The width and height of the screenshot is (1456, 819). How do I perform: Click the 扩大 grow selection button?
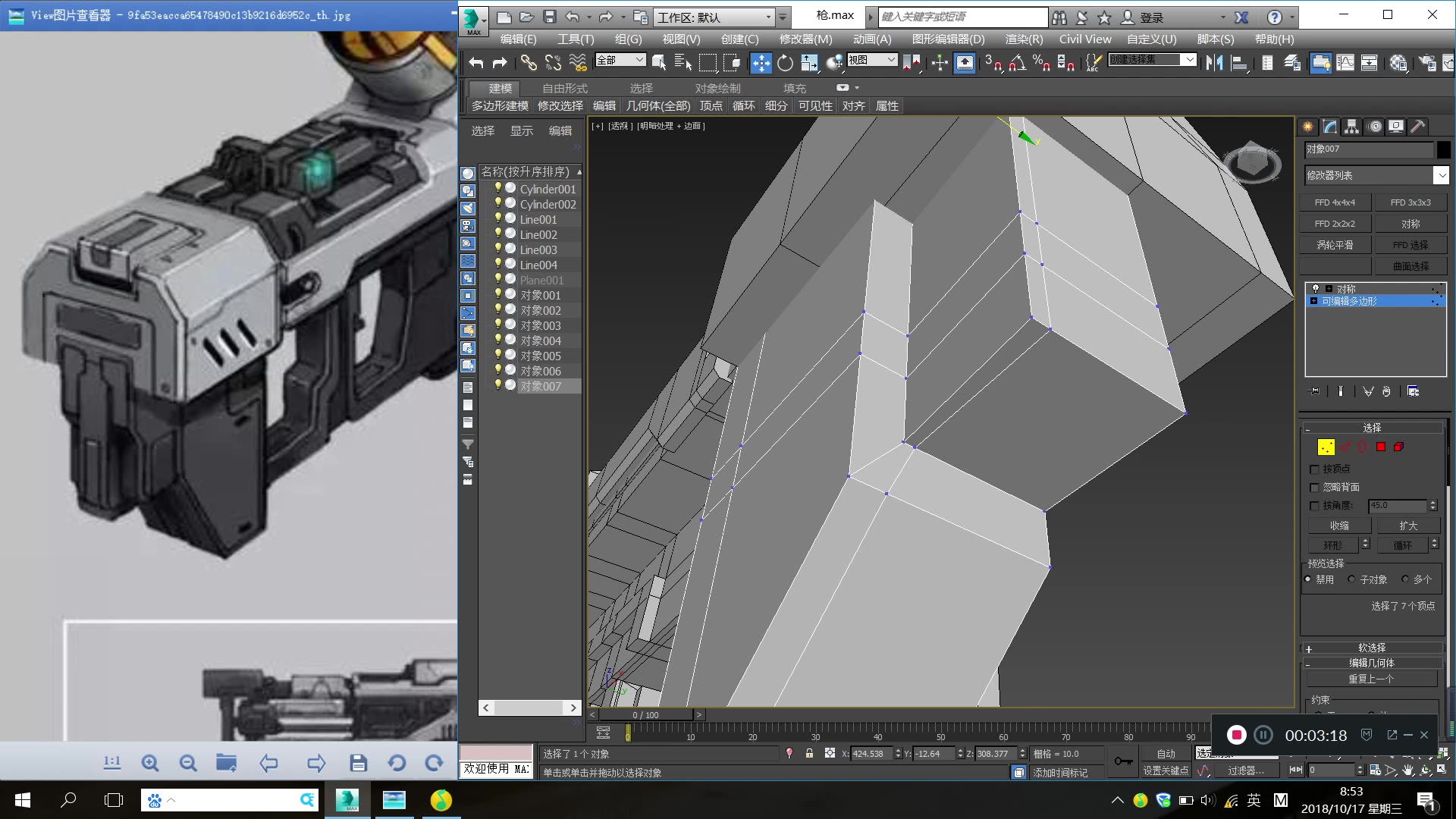point(1408,525)
